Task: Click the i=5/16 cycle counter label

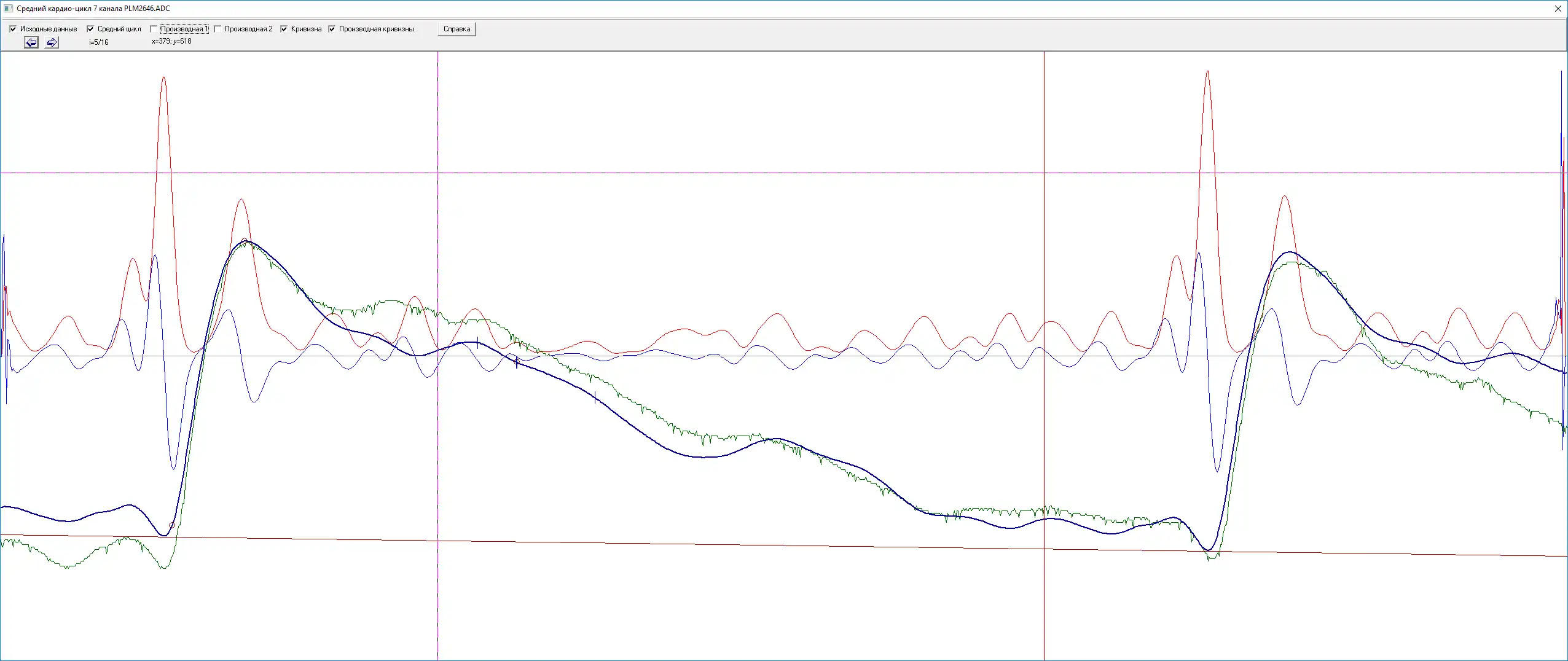Action: pos(98,42)
